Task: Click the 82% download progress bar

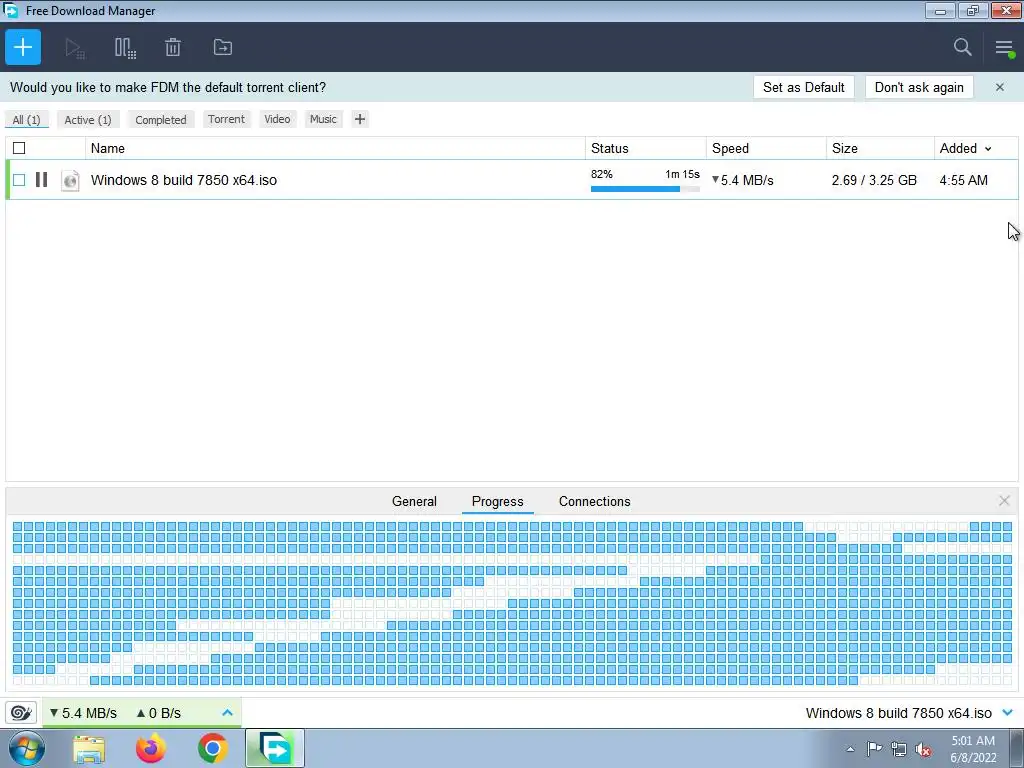Action: (645, 189)
